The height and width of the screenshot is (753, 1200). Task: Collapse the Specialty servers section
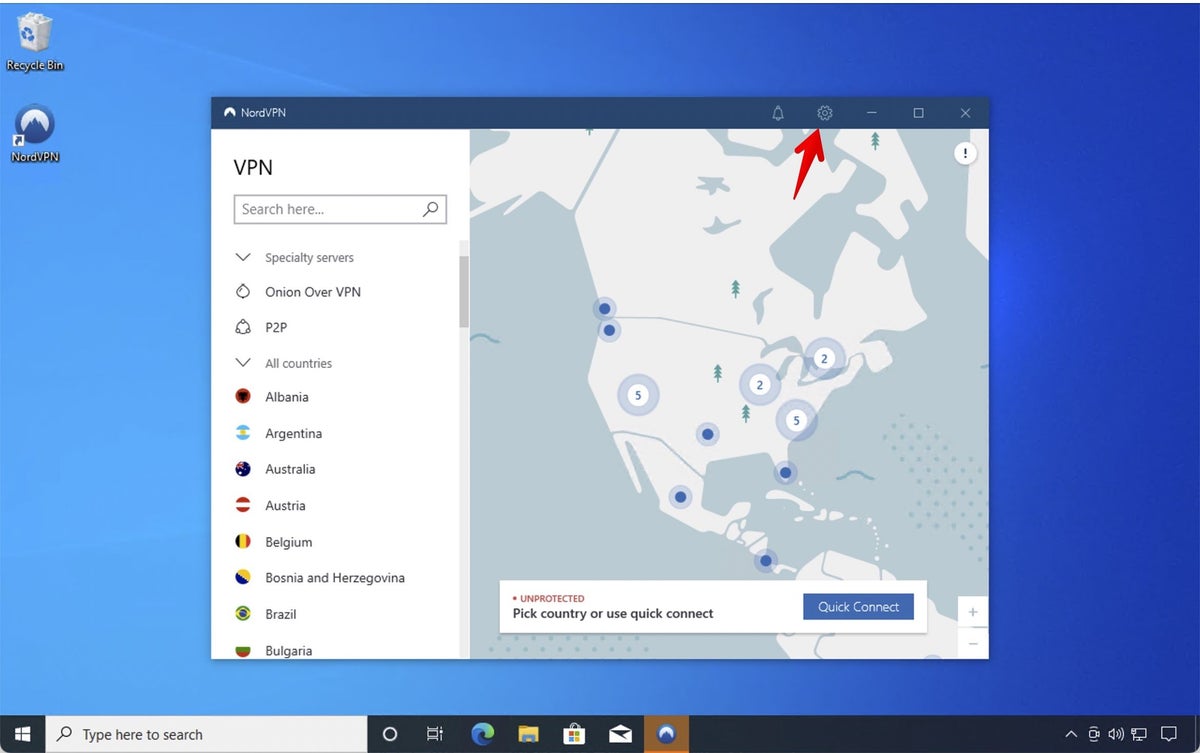tap(242, 257)
